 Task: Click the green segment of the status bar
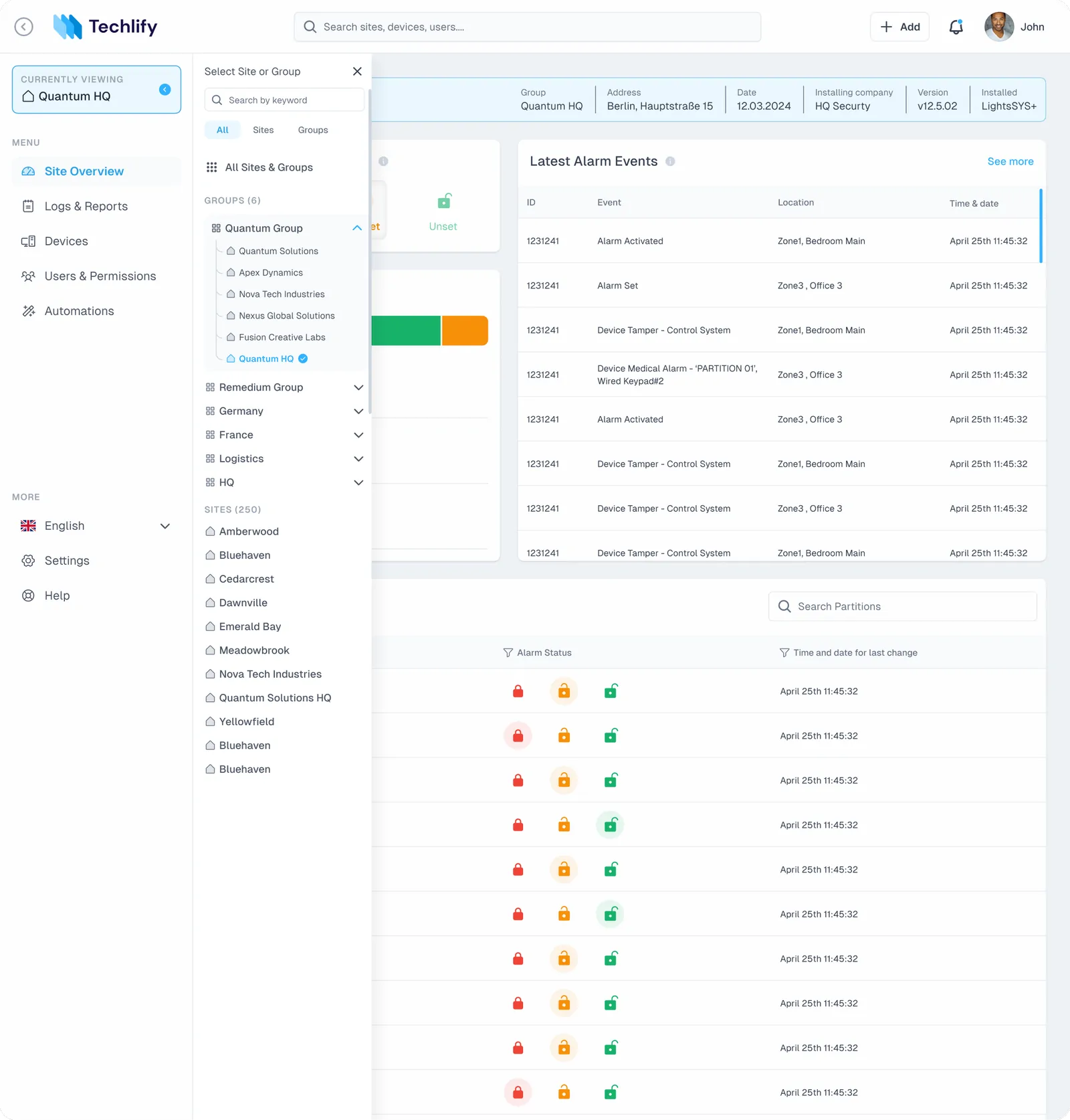(x=406, y=331)
